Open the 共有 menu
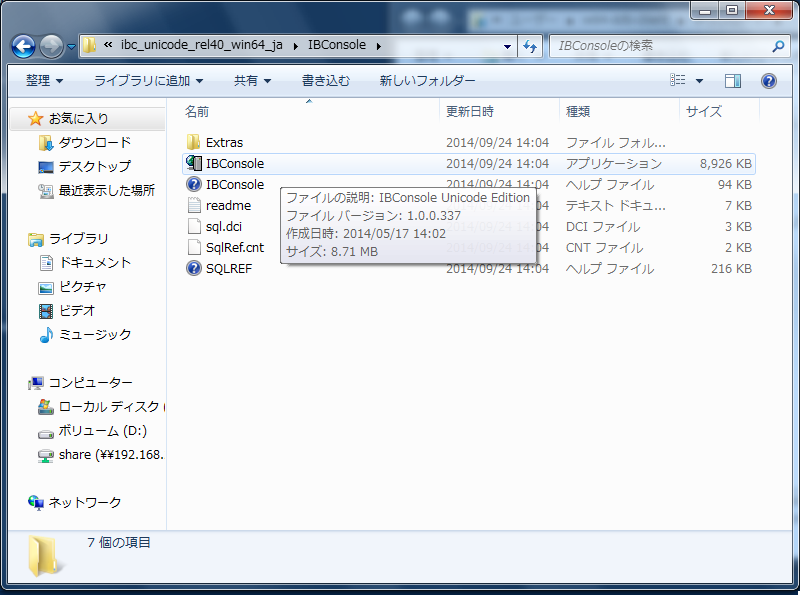This screenshot has width=800, height=595. 253,81
